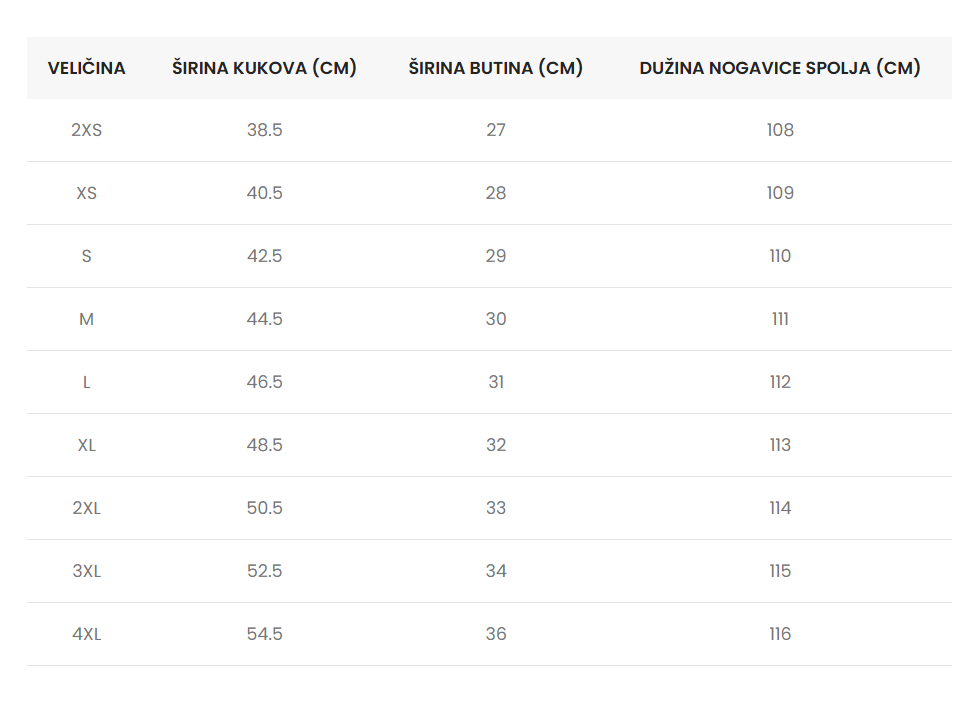Image resolution: width=974 pixels, height=701 pixels.
Task: Select the ŠIRINA BUTINA (CM) header
Action: pyautogui.click(x=496, y=68)
